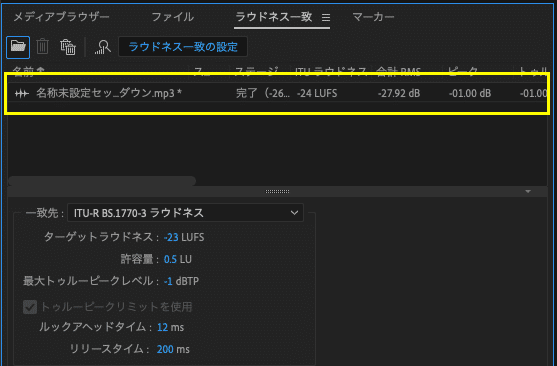Select the 名称未設定セッ_ダウン.mp3 file row
557x366 pixels.
tap(277, 93)
